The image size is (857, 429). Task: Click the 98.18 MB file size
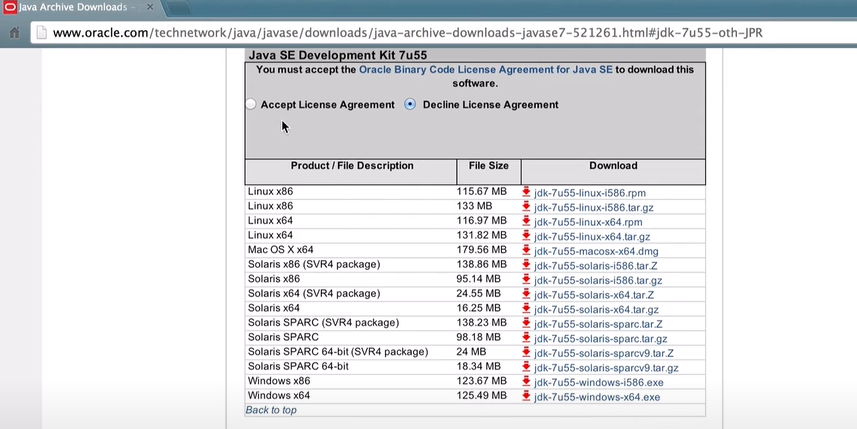[478, 337]
